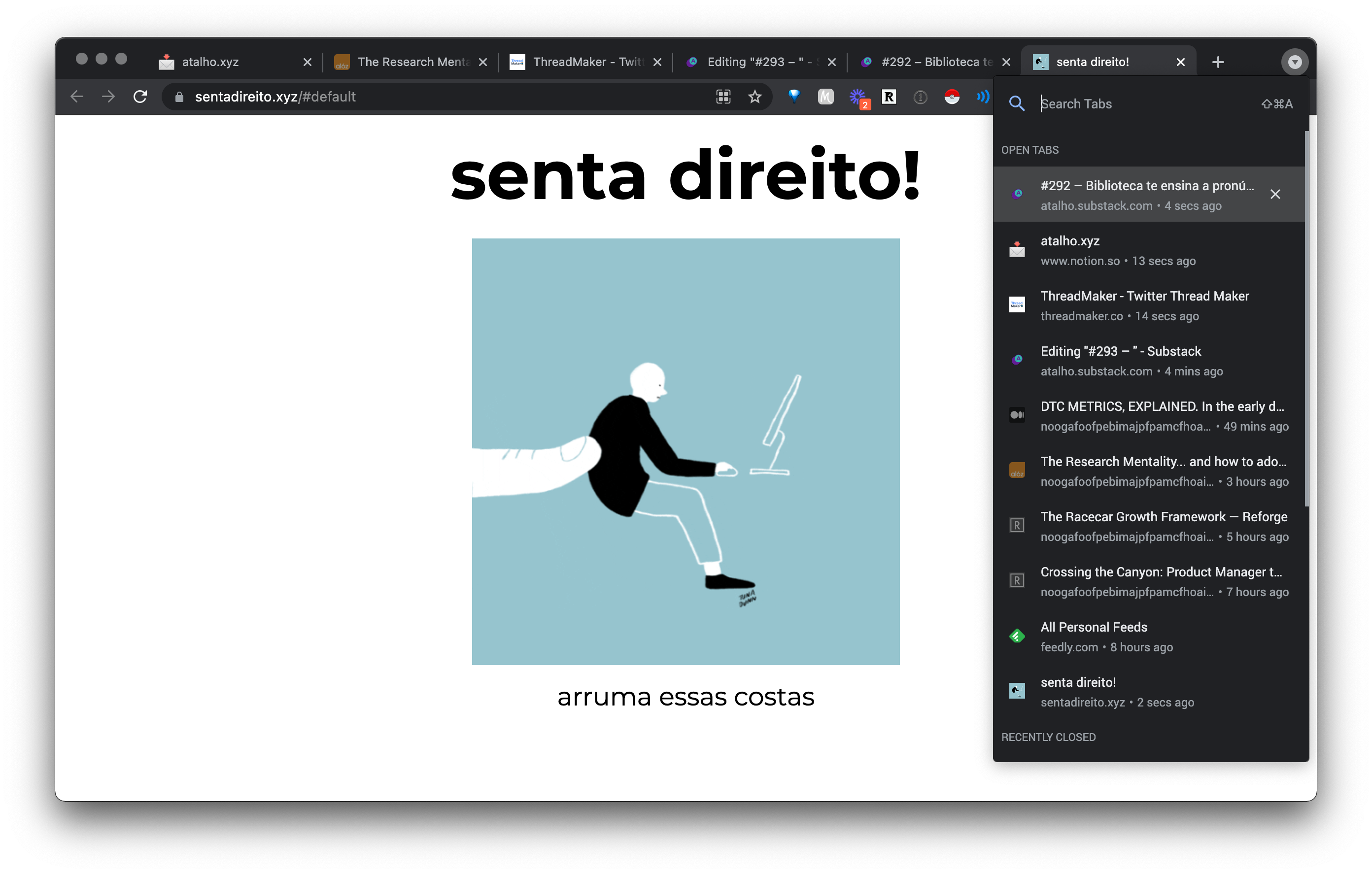The height and width of the screenshot is (874, 1372).
Task: Click the black R Readwise extension icon
Action: pos(889,97)
